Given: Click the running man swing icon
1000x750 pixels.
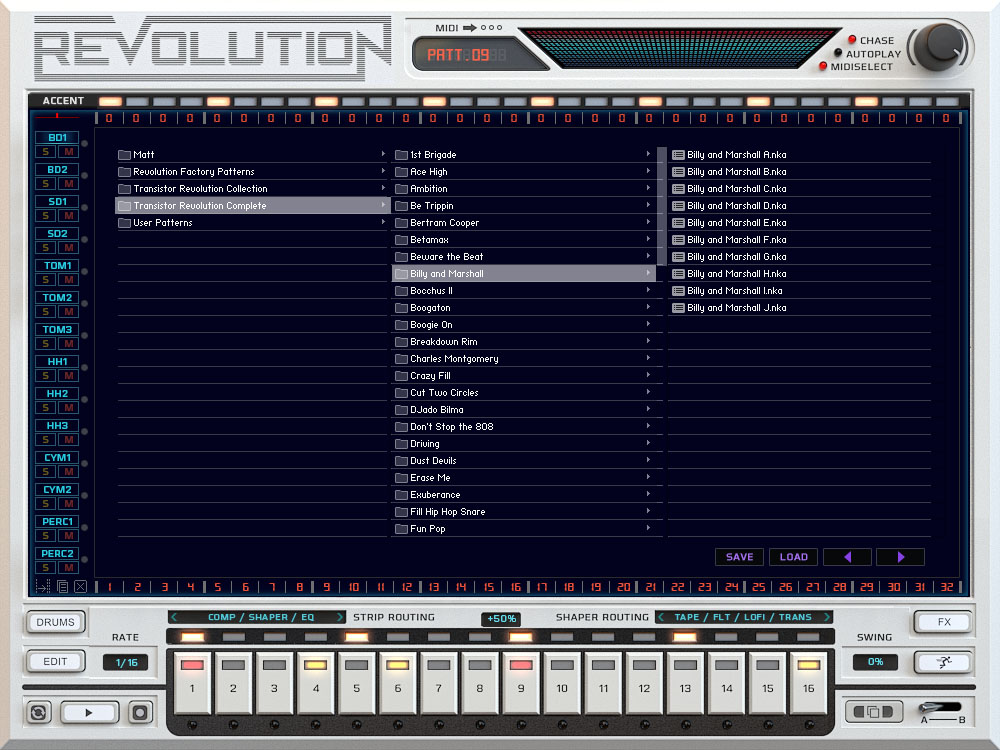Looking at the screenshot, I should click(x=943, y=661).
